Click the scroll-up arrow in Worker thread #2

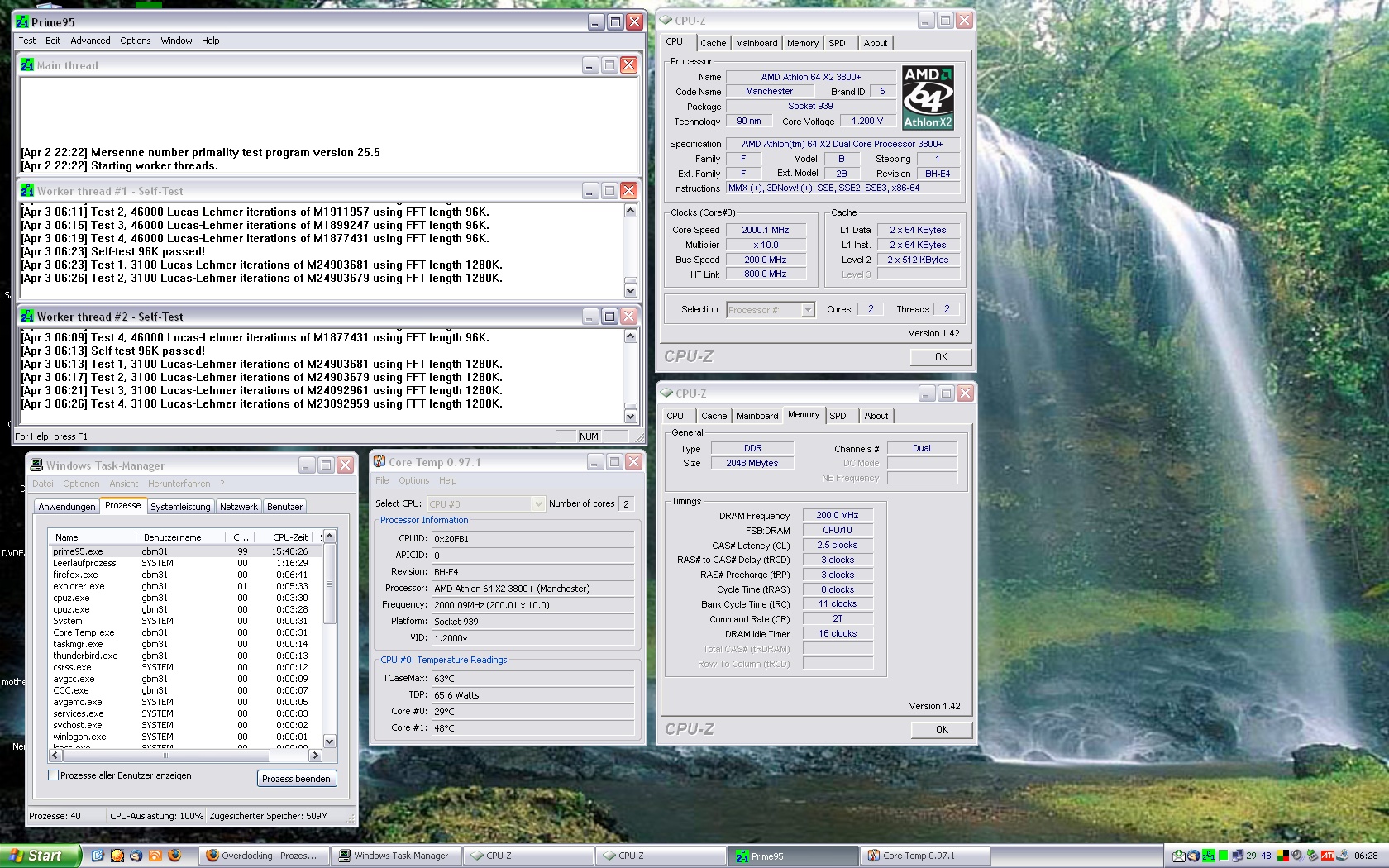tap(631, 336)
